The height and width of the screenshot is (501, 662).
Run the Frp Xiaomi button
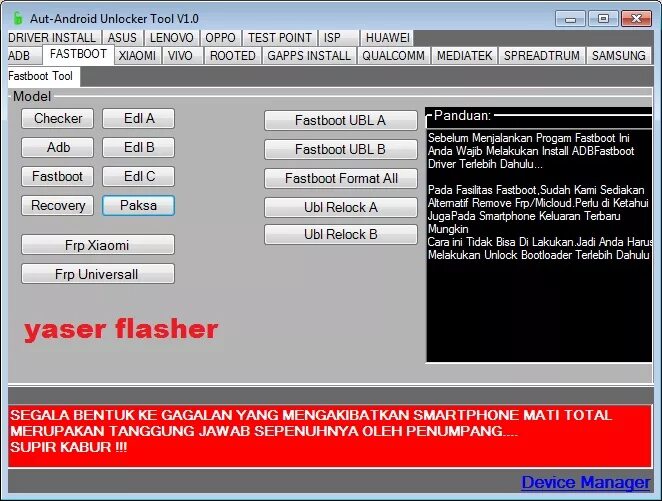click(x=98, y=245)
